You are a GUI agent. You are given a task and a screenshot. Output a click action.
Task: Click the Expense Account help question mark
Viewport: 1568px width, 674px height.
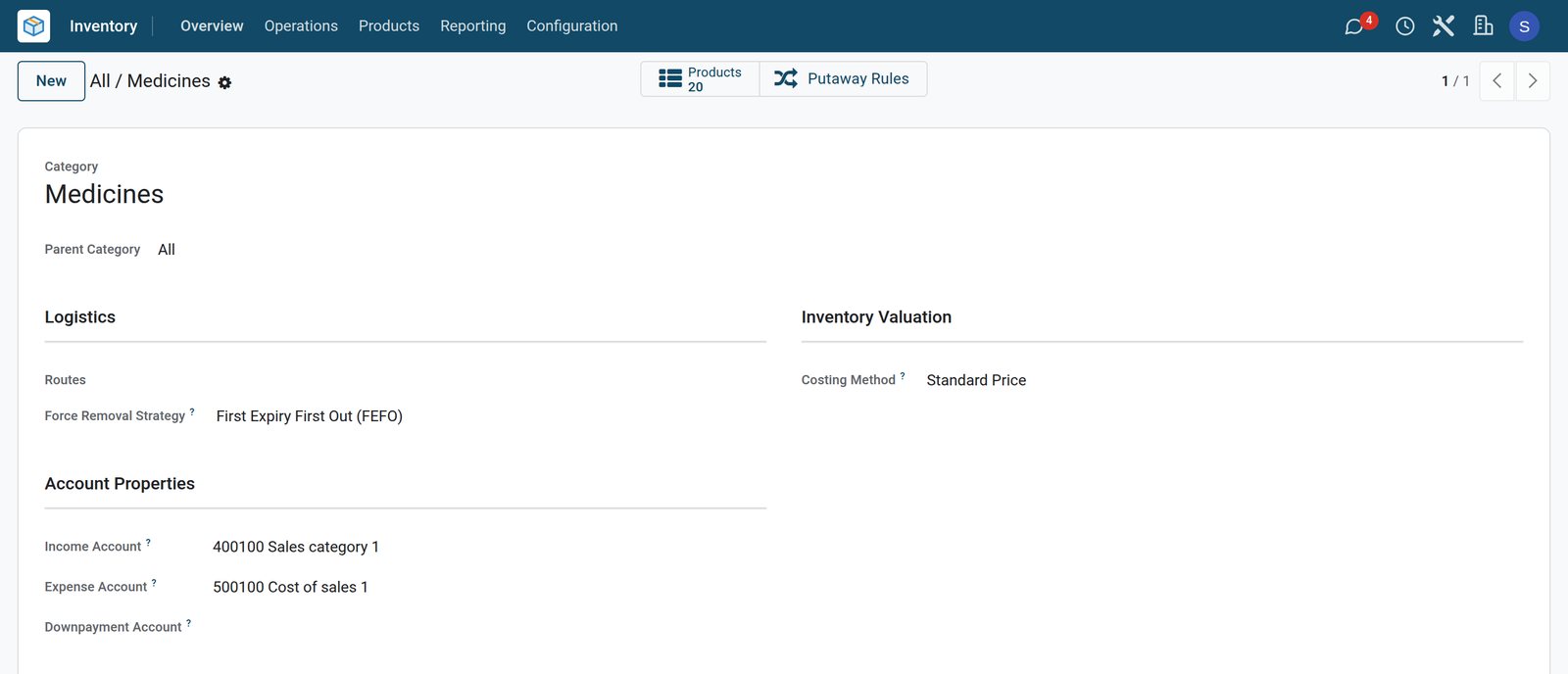154,582
